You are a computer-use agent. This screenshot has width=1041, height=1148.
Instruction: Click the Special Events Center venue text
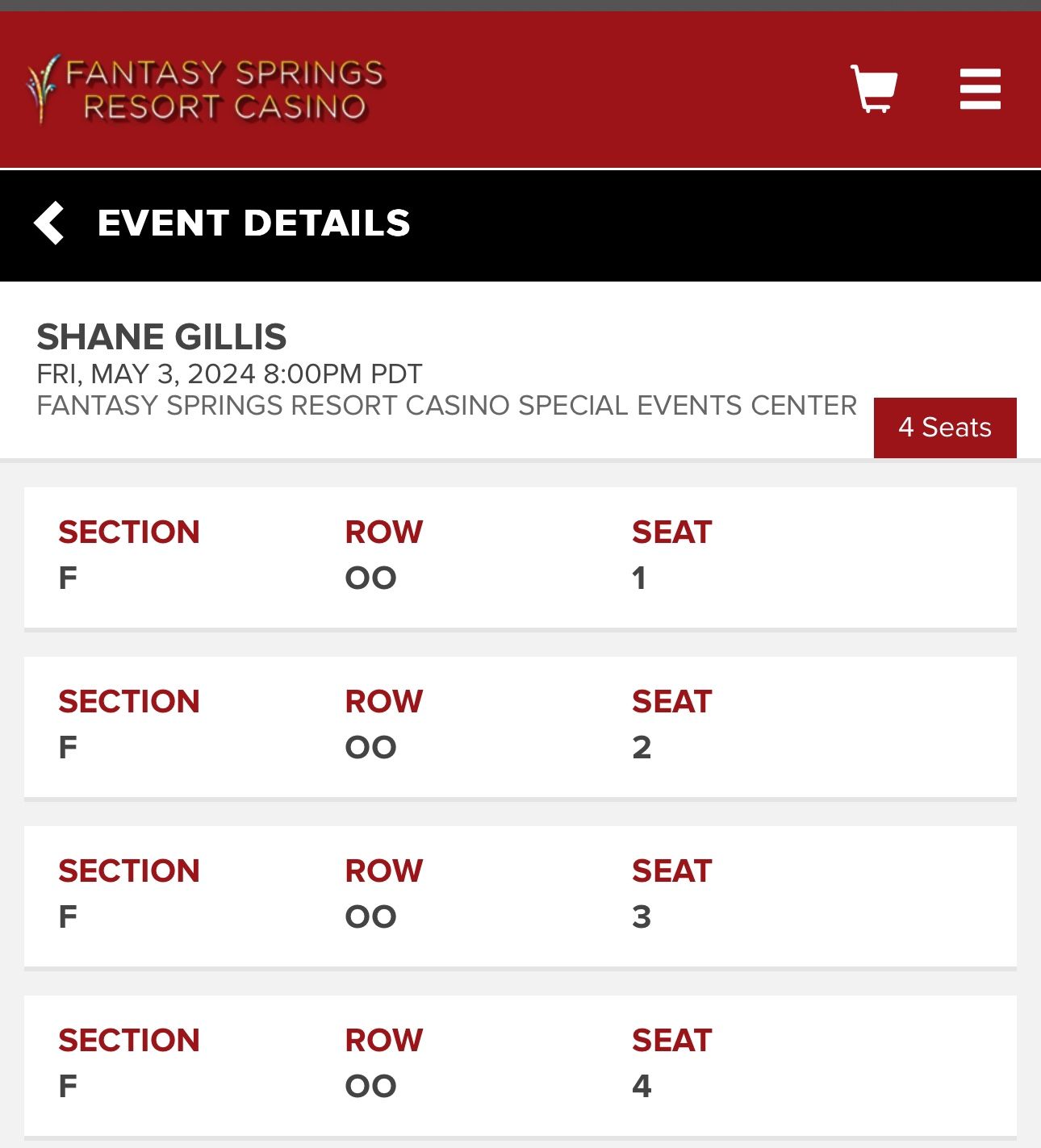(447, 405)
